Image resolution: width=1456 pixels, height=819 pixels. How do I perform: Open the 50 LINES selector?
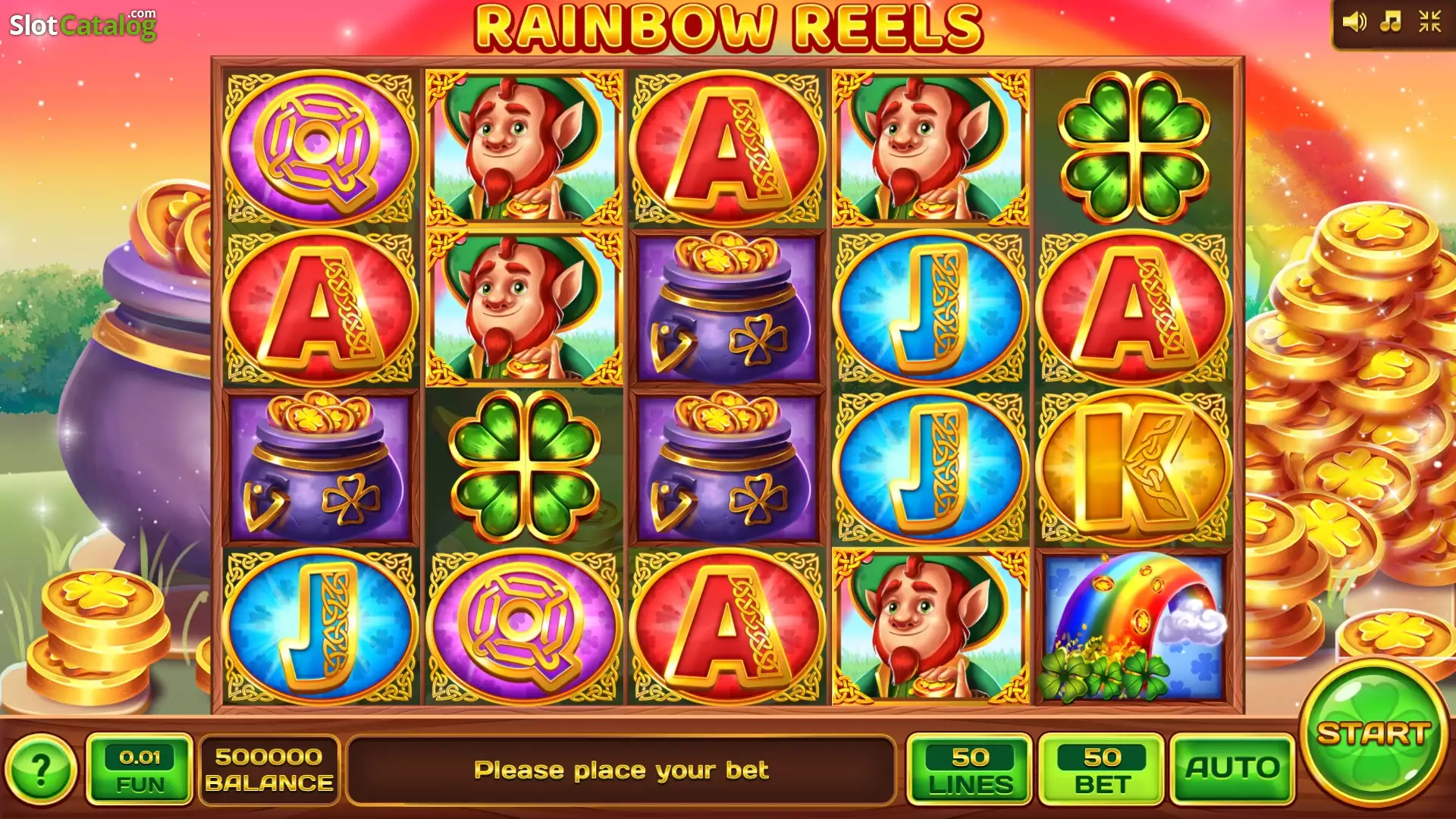click(970, 769)
